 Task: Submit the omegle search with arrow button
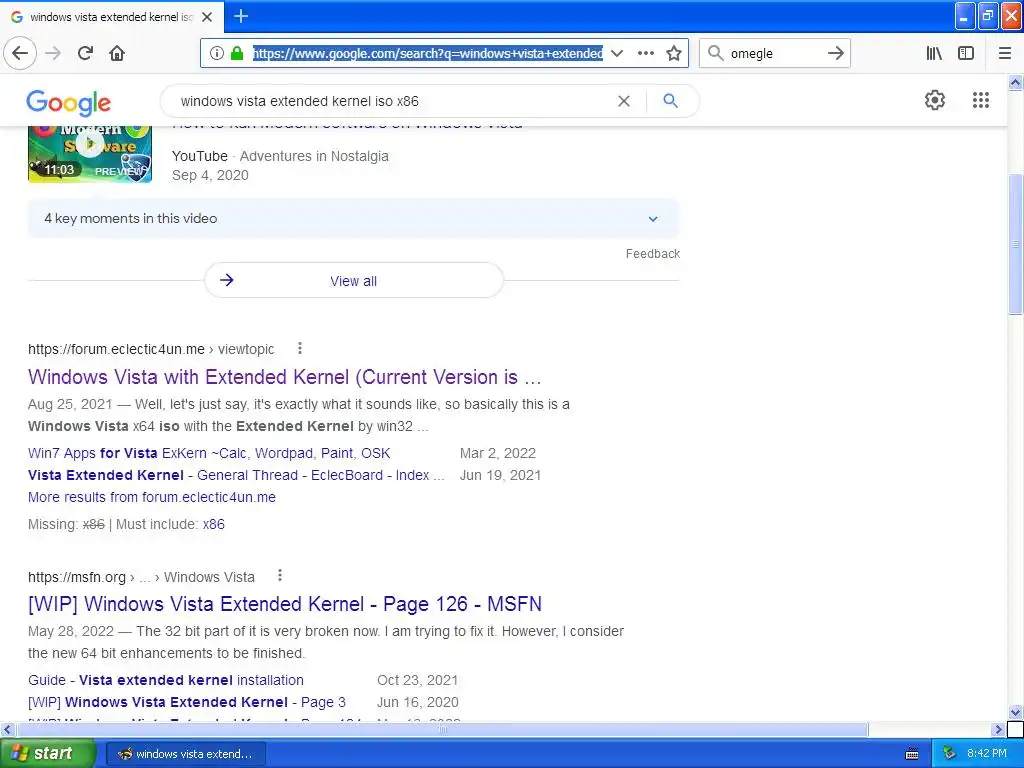[836, 53]
